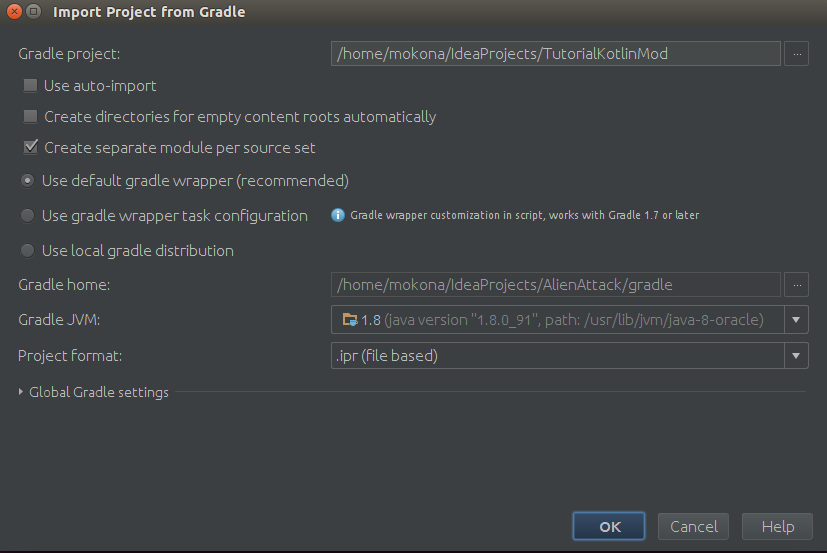Choose Use local gradle distribution radio button
Viewport: 827px width, 553px height.
27,251
